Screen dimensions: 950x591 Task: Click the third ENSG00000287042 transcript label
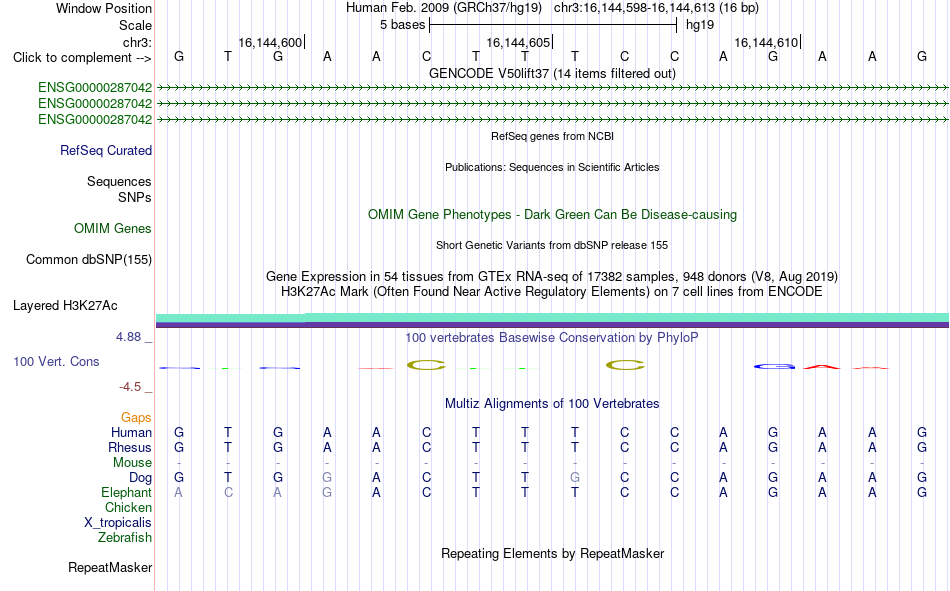point(95,119)
